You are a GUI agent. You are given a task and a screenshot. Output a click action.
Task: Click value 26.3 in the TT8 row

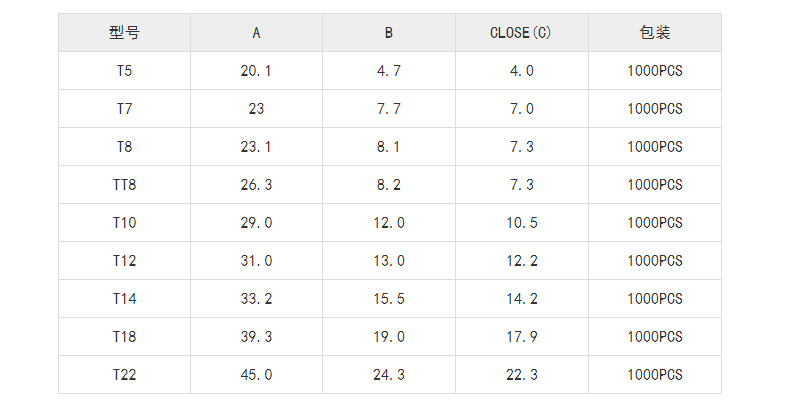256,185
